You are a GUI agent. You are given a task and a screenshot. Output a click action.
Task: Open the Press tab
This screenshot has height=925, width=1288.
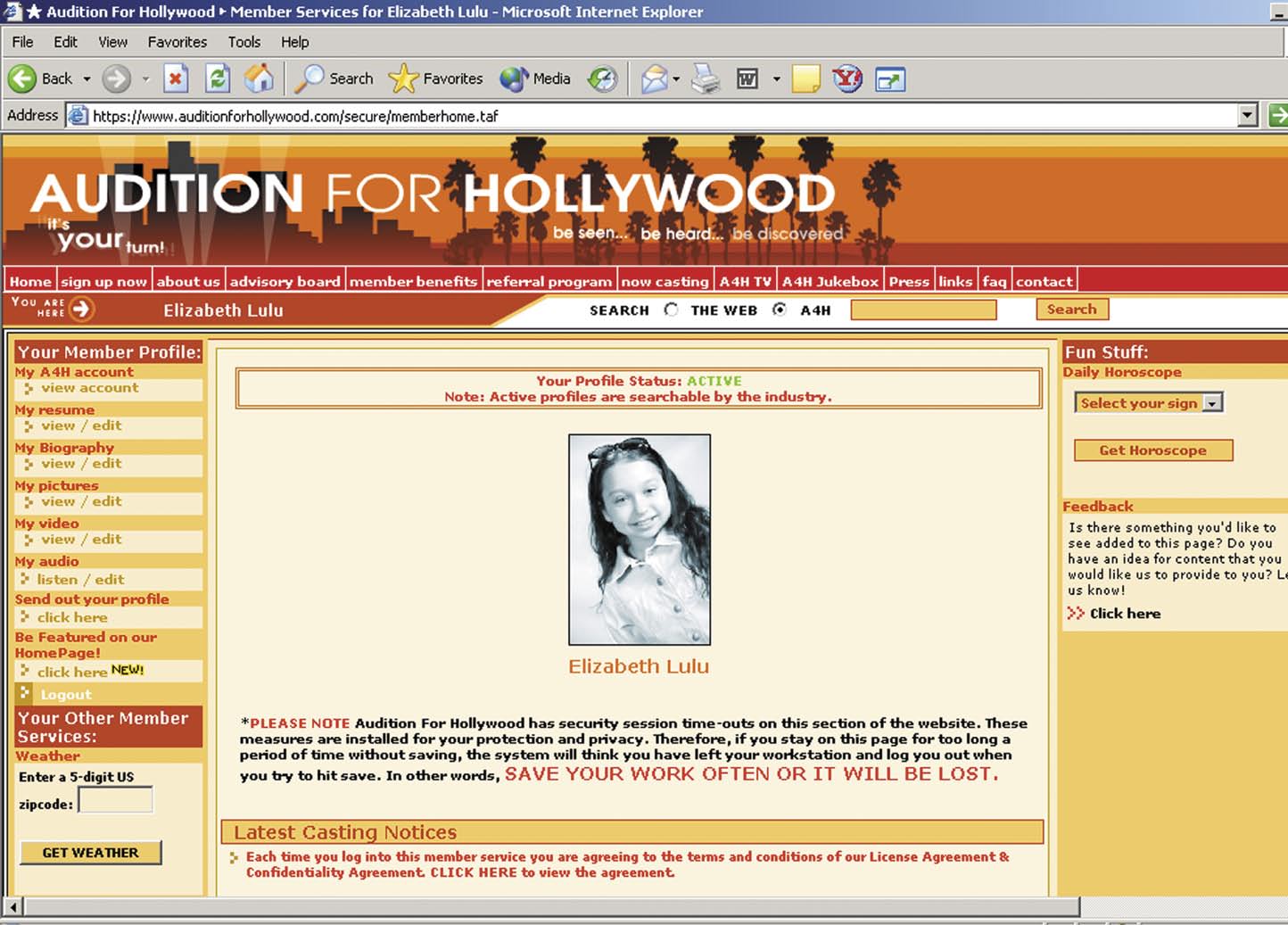(909, 281)
